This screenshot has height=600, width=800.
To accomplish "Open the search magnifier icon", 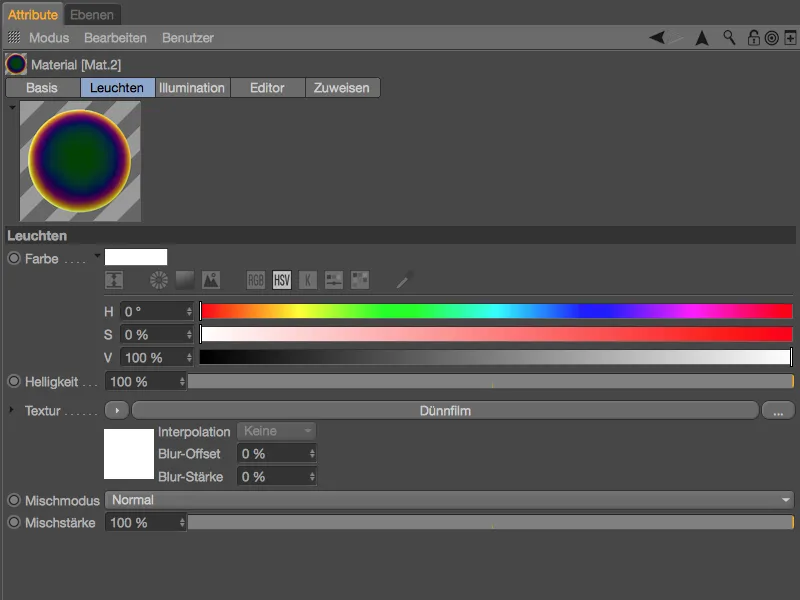I will coord(729,38).
